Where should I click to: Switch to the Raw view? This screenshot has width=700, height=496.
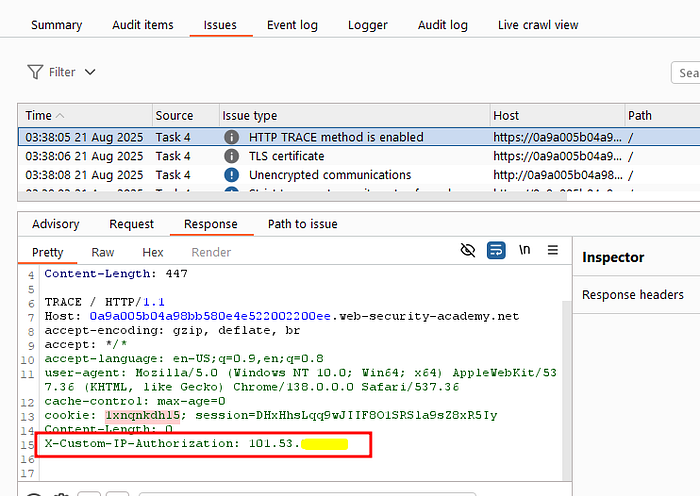103,252
